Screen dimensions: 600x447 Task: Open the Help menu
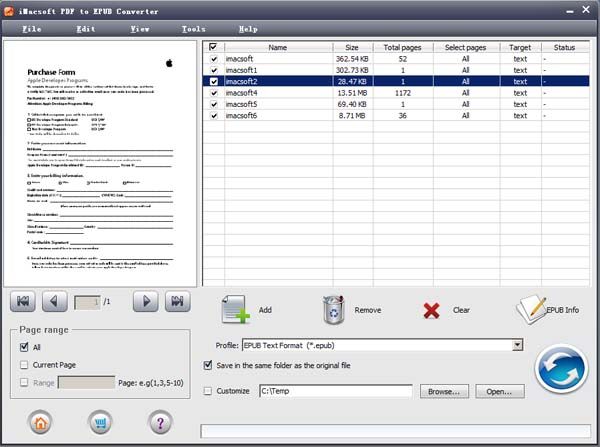click(248, 29)
